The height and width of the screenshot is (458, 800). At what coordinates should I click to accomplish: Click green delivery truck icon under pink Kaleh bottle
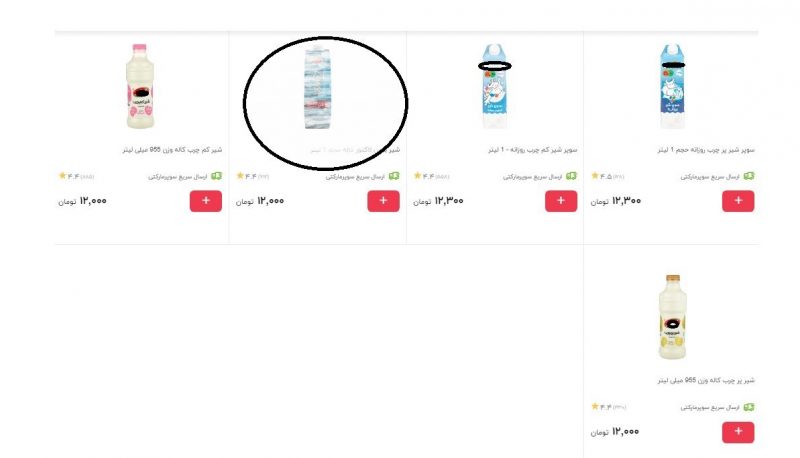coord(216,176)
